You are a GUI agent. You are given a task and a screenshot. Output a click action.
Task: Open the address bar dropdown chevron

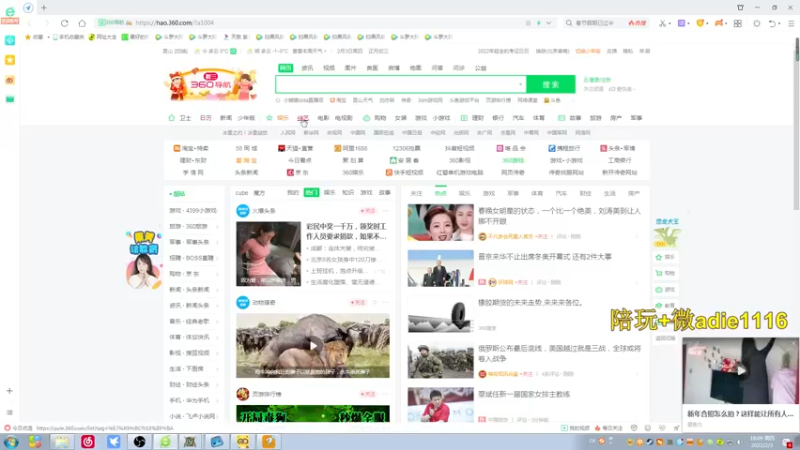pos(548,23)
